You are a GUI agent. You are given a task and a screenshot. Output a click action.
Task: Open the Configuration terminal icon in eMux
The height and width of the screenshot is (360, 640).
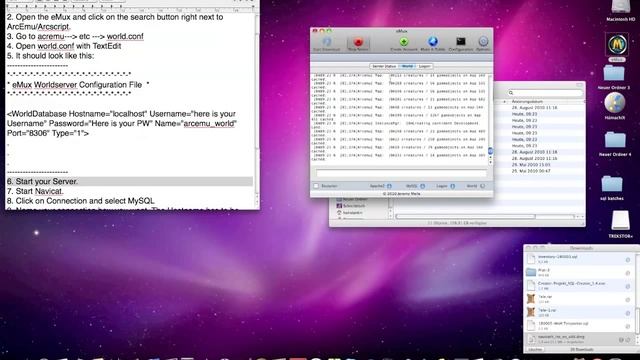tap(461, 43)
